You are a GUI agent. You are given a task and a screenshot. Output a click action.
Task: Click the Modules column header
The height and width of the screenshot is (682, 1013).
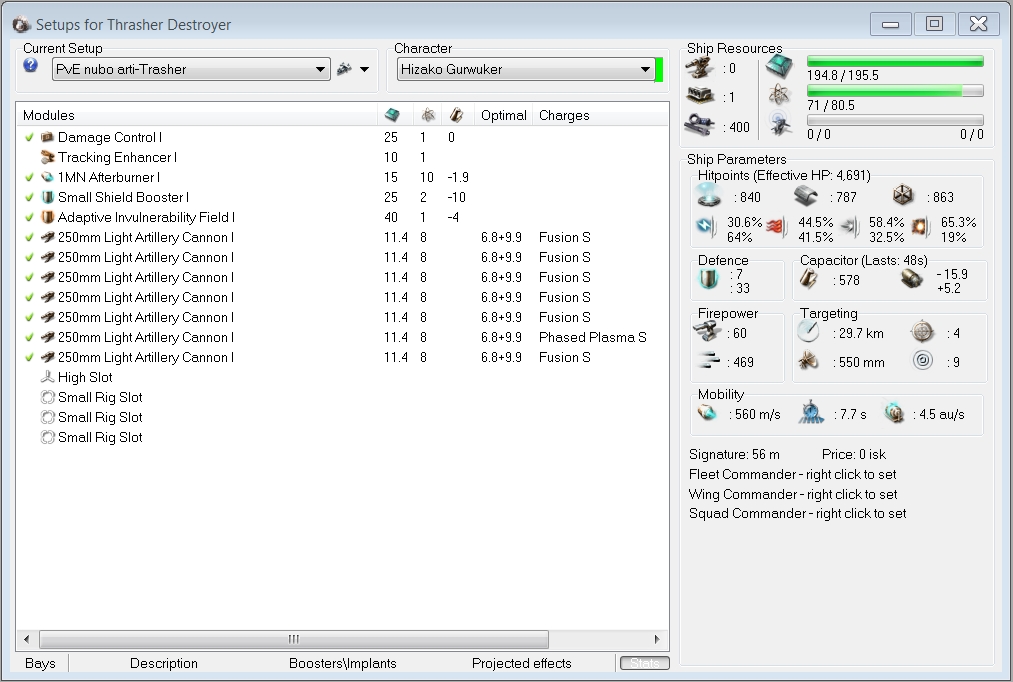pos(197,115)
